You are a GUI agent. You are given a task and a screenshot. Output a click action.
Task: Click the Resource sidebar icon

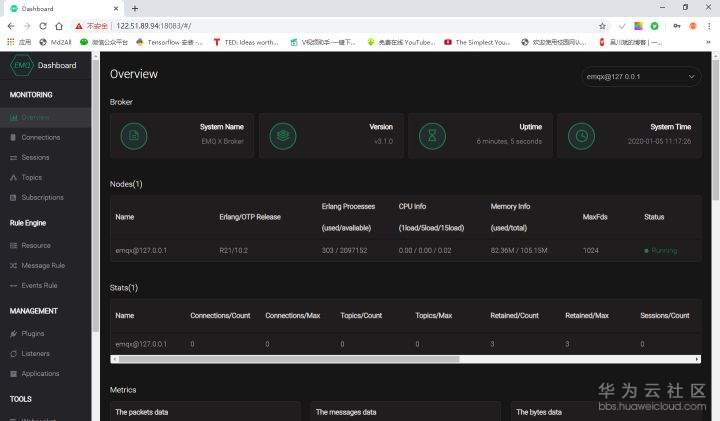tap(13, 246)
